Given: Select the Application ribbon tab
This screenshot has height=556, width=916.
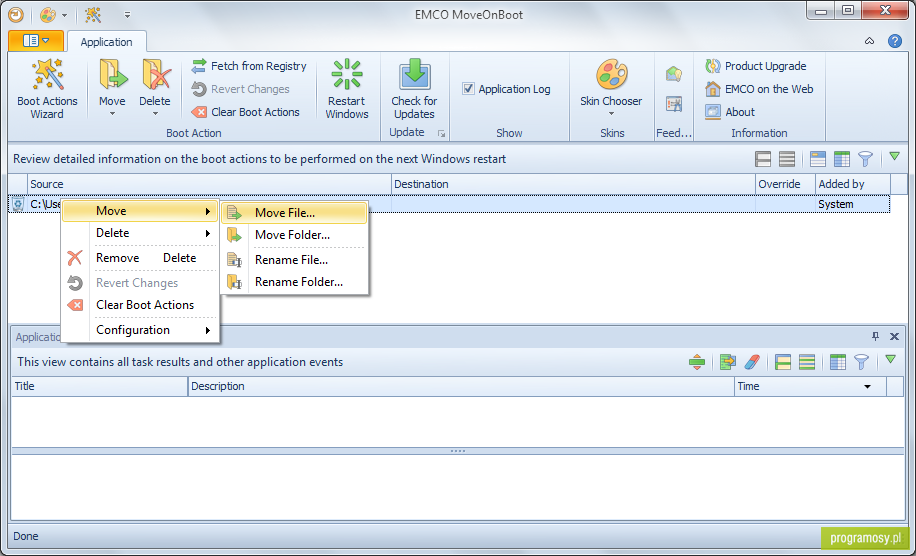Looking at the screenshot, I should click(x=106, y=42).
